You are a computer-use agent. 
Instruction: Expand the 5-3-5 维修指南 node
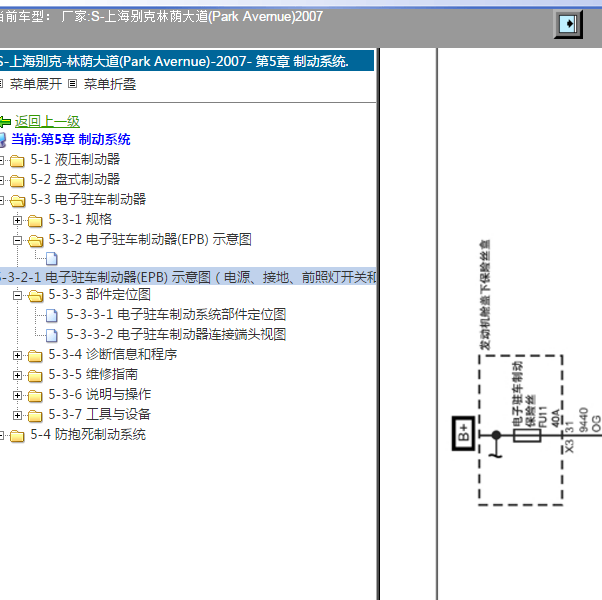click(x=17, y=375)
